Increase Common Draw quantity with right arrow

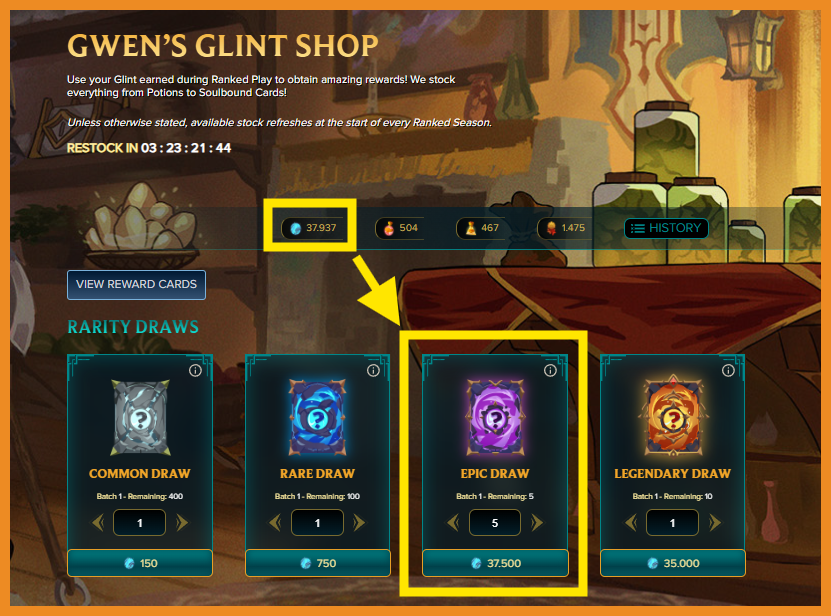(182, 523)
